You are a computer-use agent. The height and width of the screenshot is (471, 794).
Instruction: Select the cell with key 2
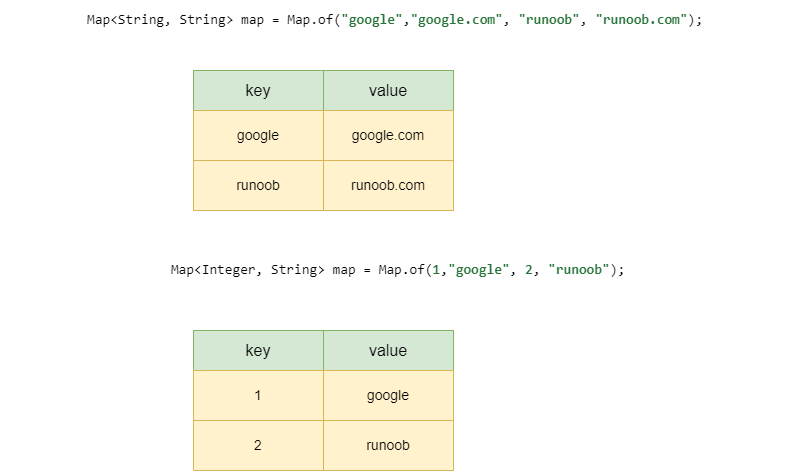tap(258, 445)
